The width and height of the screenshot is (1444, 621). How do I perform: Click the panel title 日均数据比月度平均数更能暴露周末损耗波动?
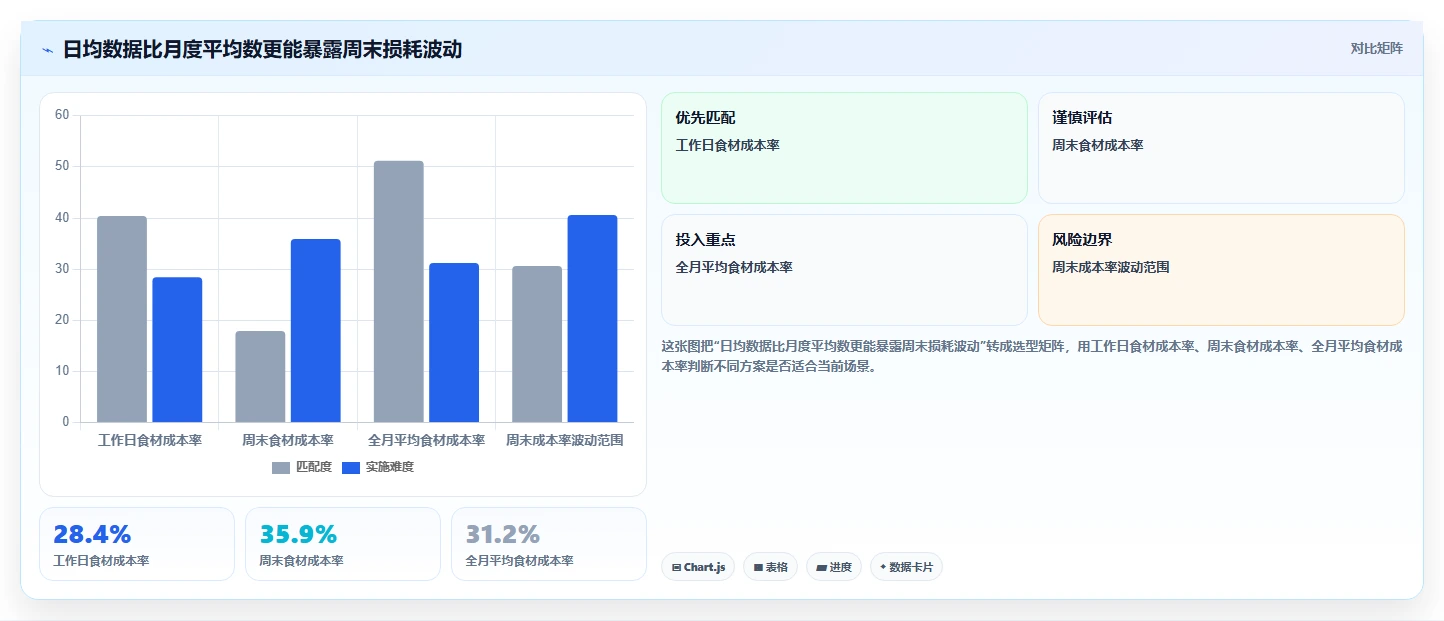(x=262, y=49)
